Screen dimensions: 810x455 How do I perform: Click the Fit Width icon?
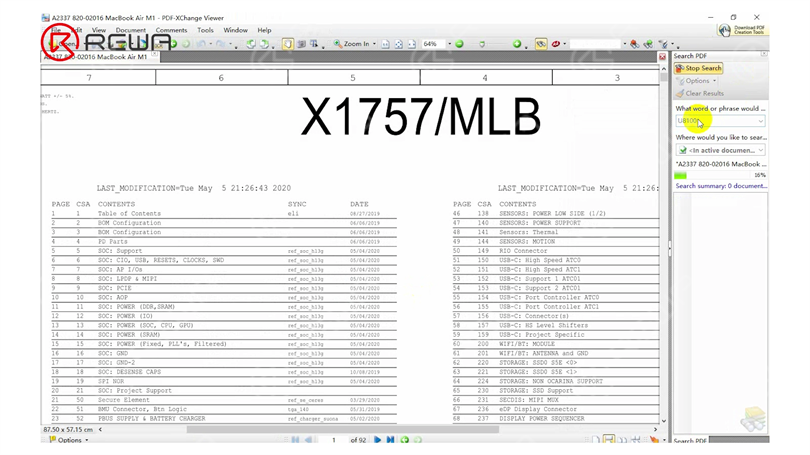[412, 44]
